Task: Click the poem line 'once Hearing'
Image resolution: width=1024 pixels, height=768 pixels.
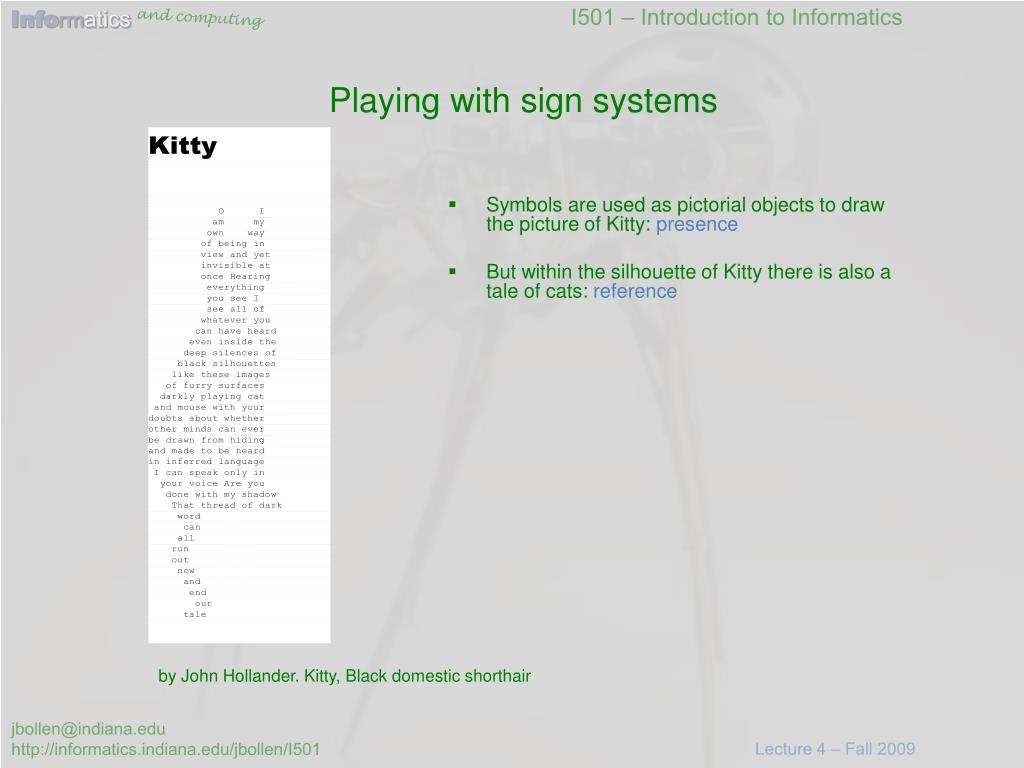Action: coord(236,277)
